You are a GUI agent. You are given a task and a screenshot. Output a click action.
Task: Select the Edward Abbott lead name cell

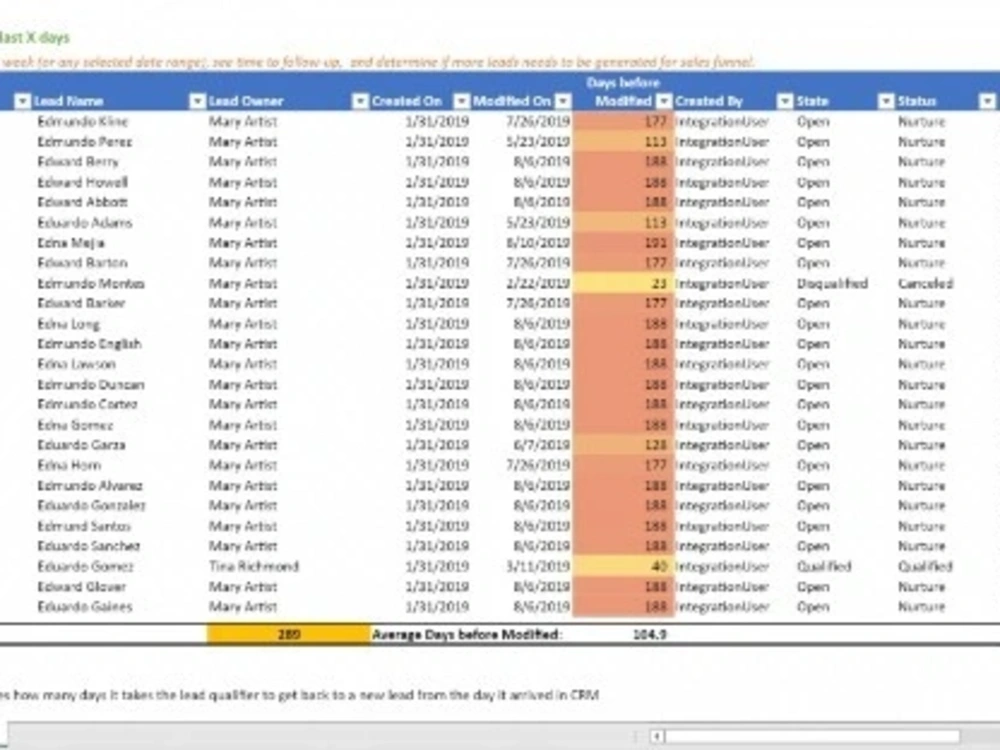82,202
